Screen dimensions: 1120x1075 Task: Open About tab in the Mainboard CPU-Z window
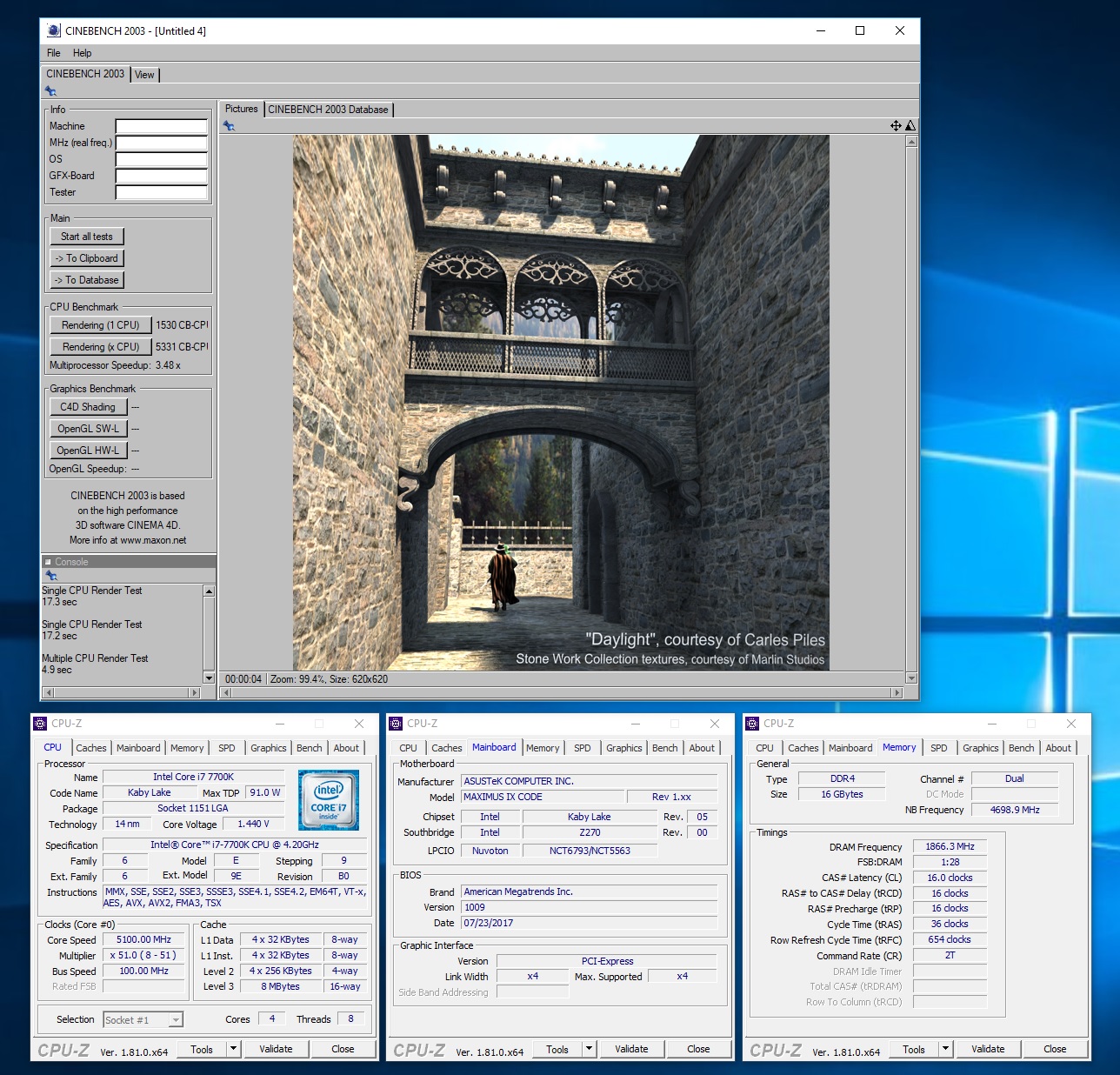(x=702, y=748)
